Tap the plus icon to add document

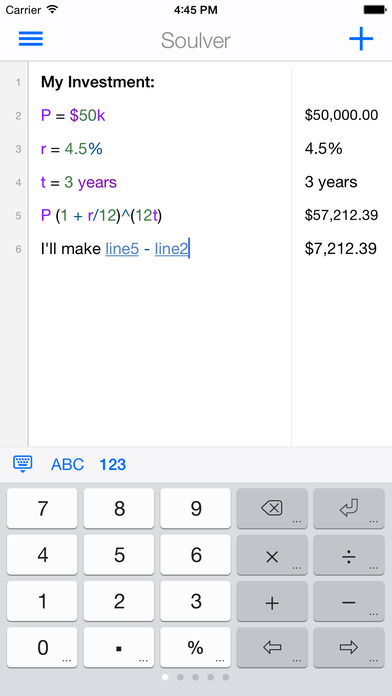(361, 39)
